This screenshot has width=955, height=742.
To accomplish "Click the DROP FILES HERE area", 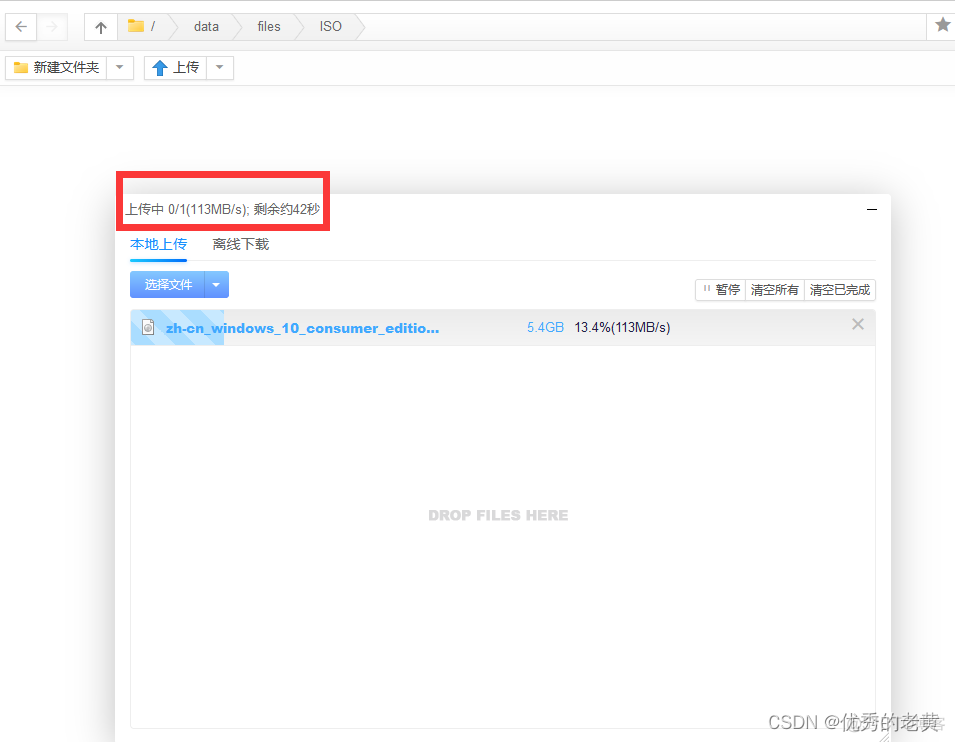I will [498, 516].
